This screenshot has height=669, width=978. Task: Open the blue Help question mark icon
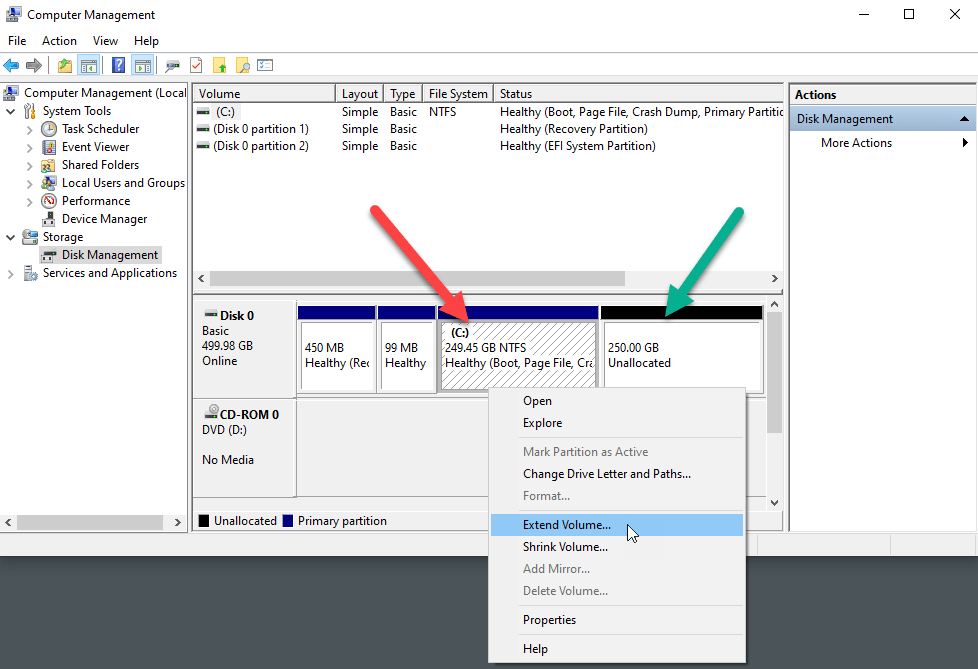[118, 66]
